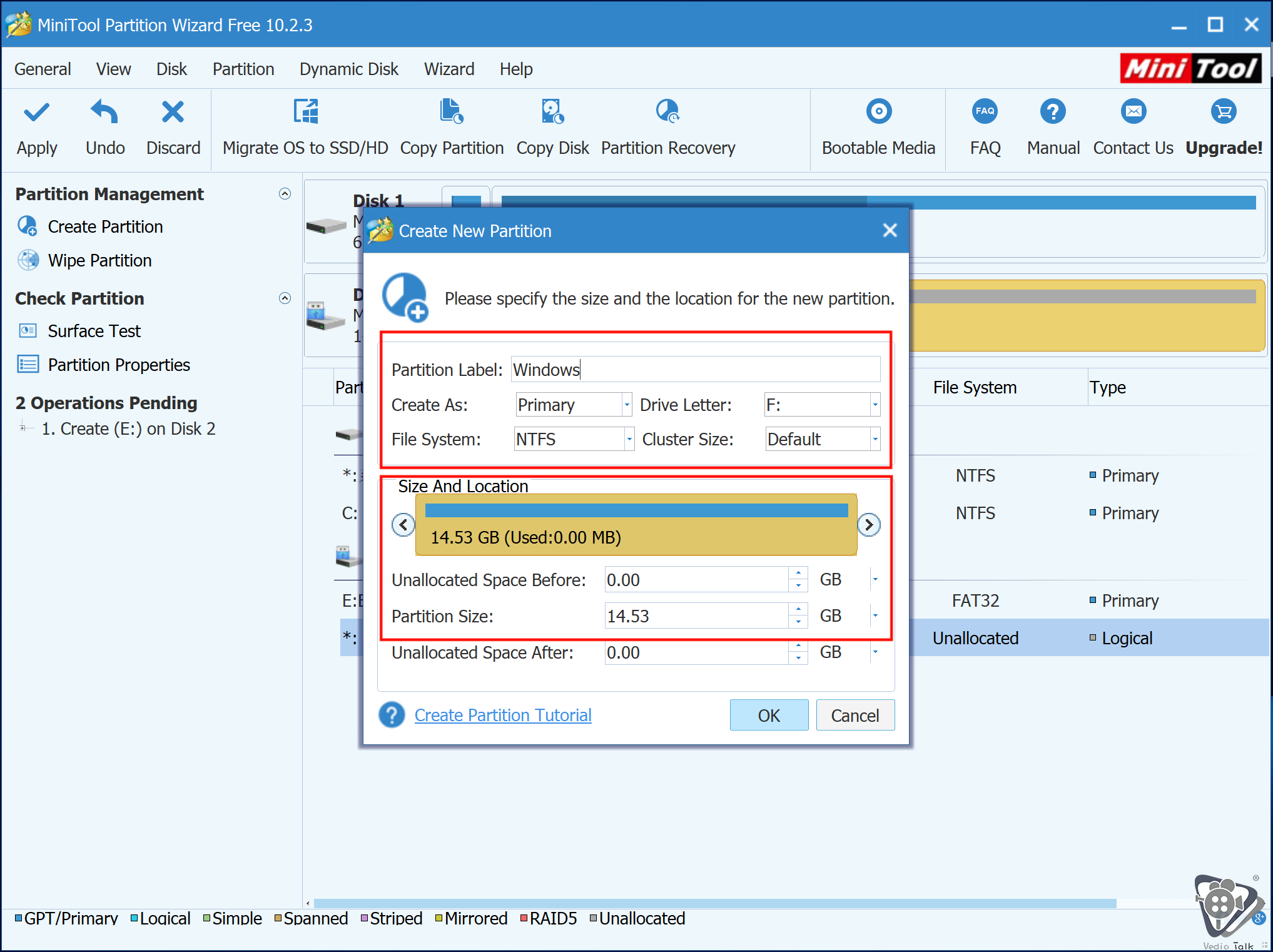Click the Unallocated Space After field
Viewport: 1273px width, 952px height.
pyautogui.click(x=696, y=652)
